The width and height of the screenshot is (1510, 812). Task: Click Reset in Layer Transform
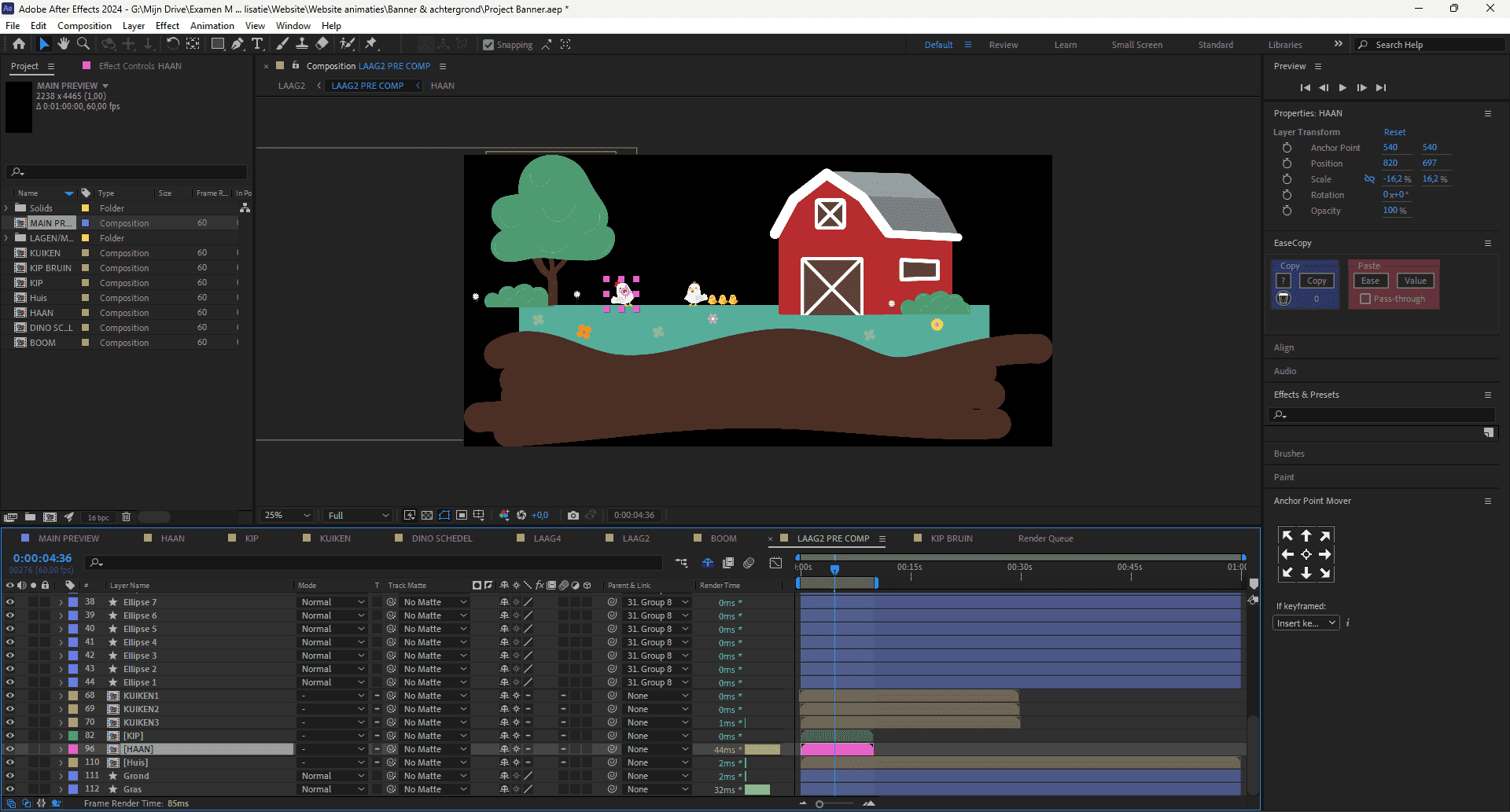point(1394,132)
